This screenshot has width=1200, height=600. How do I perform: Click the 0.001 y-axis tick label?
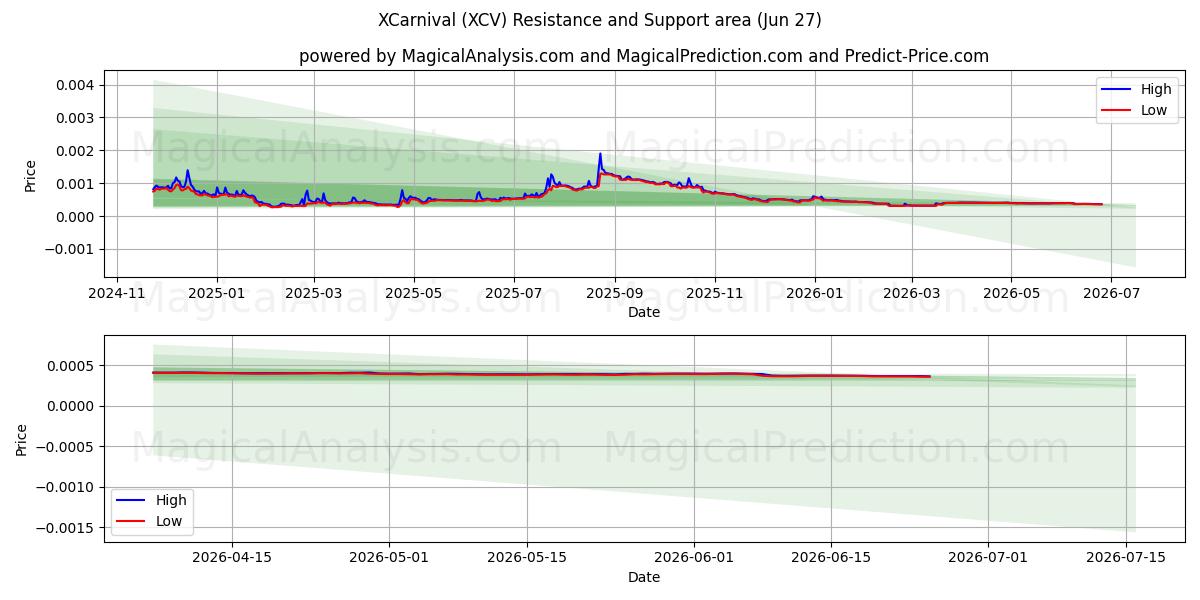click(76, 184)
